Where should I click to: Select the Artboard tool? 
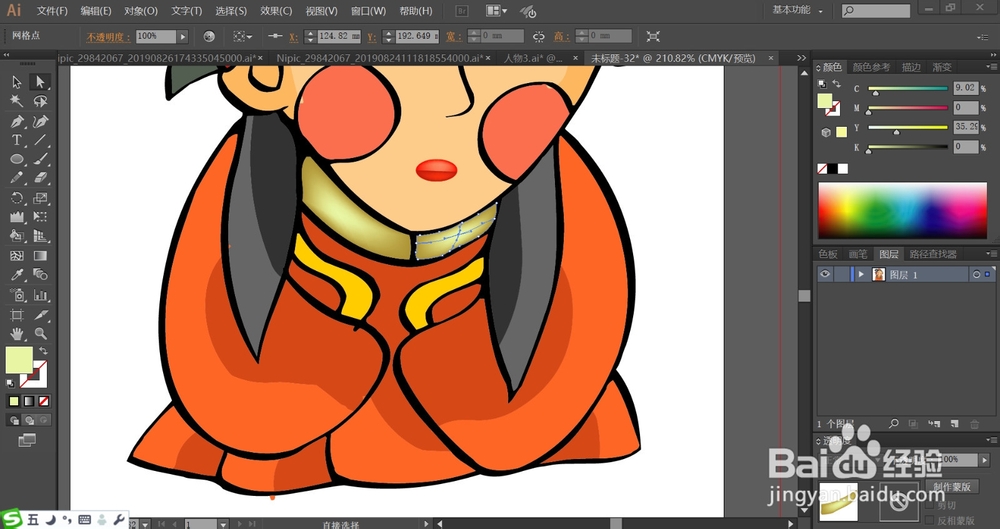(17, 315)
